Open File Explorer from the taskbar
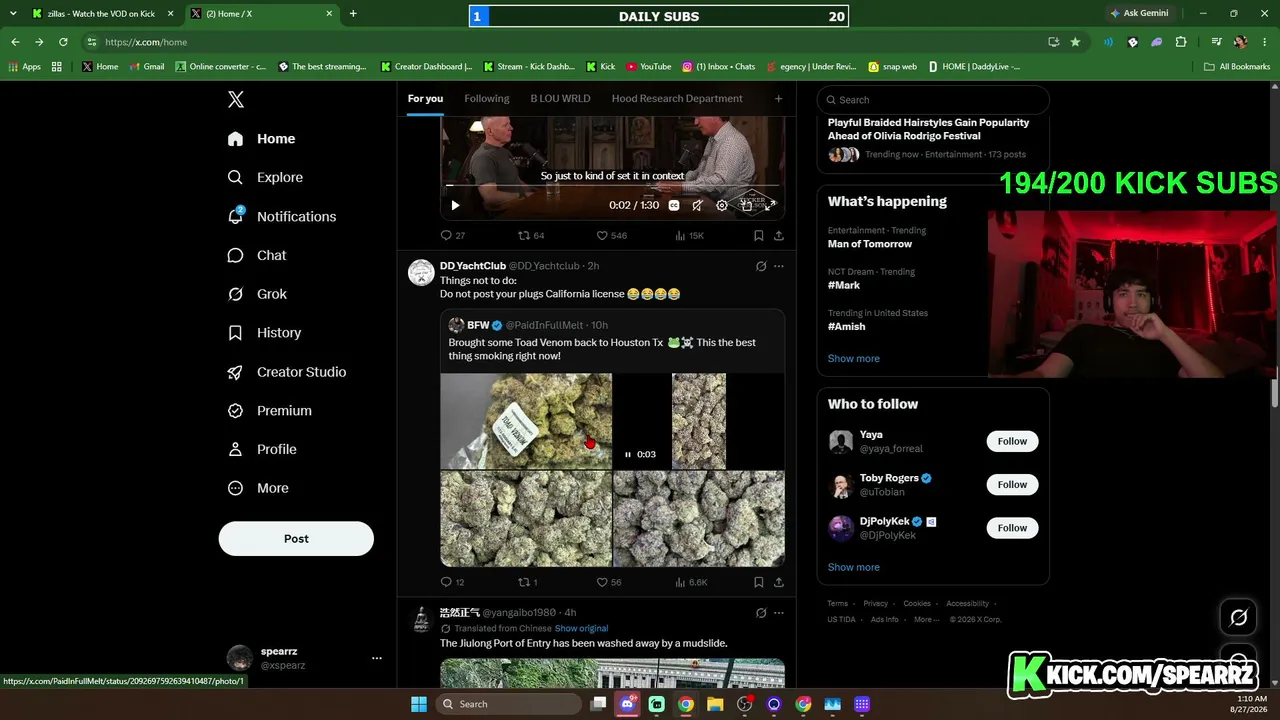The height and width of the screenshot is (720, 1280). [x=715, y=704]
